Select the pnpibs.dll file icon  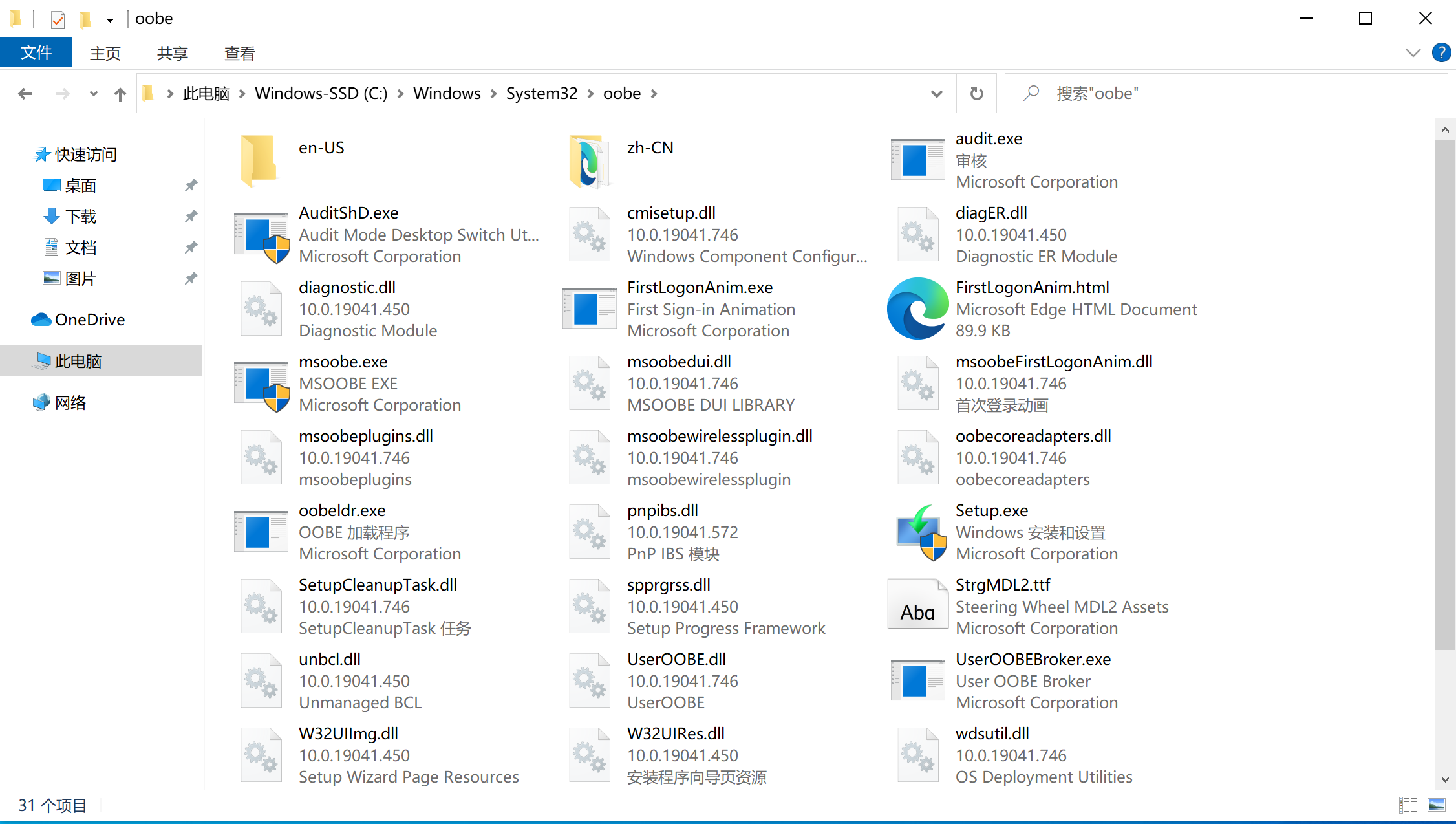tap(590, 532)
